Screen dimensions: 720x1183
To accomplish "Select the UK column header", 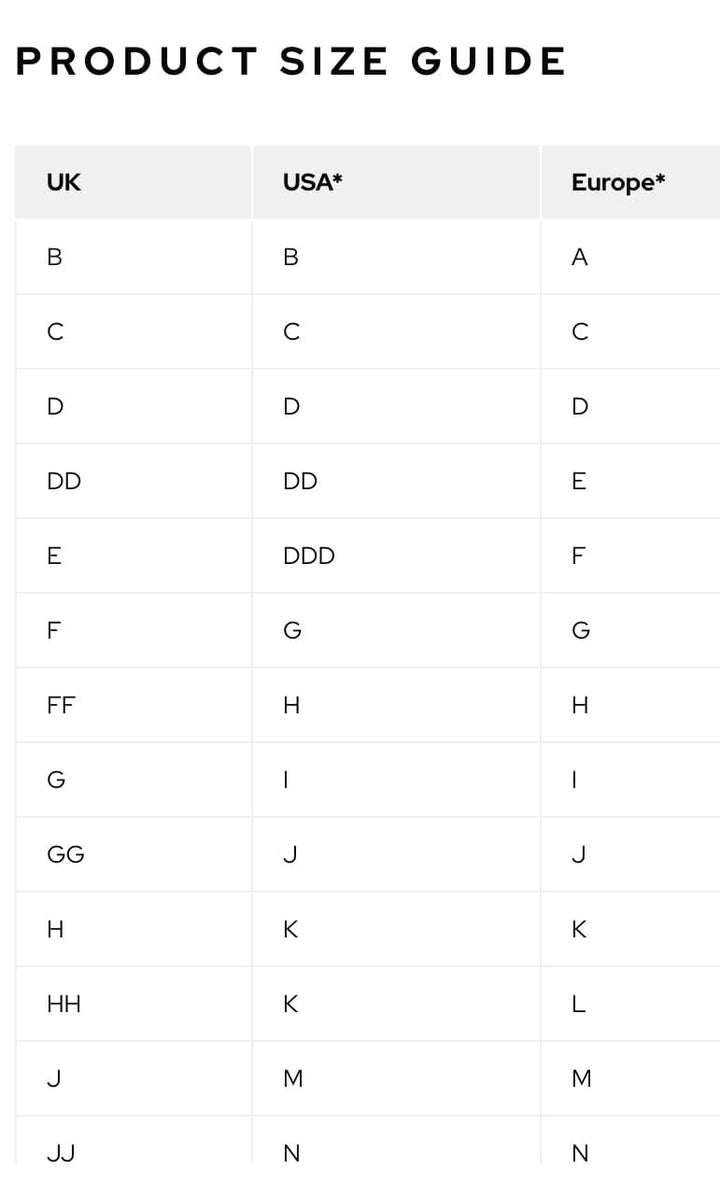I will point(64,183).
